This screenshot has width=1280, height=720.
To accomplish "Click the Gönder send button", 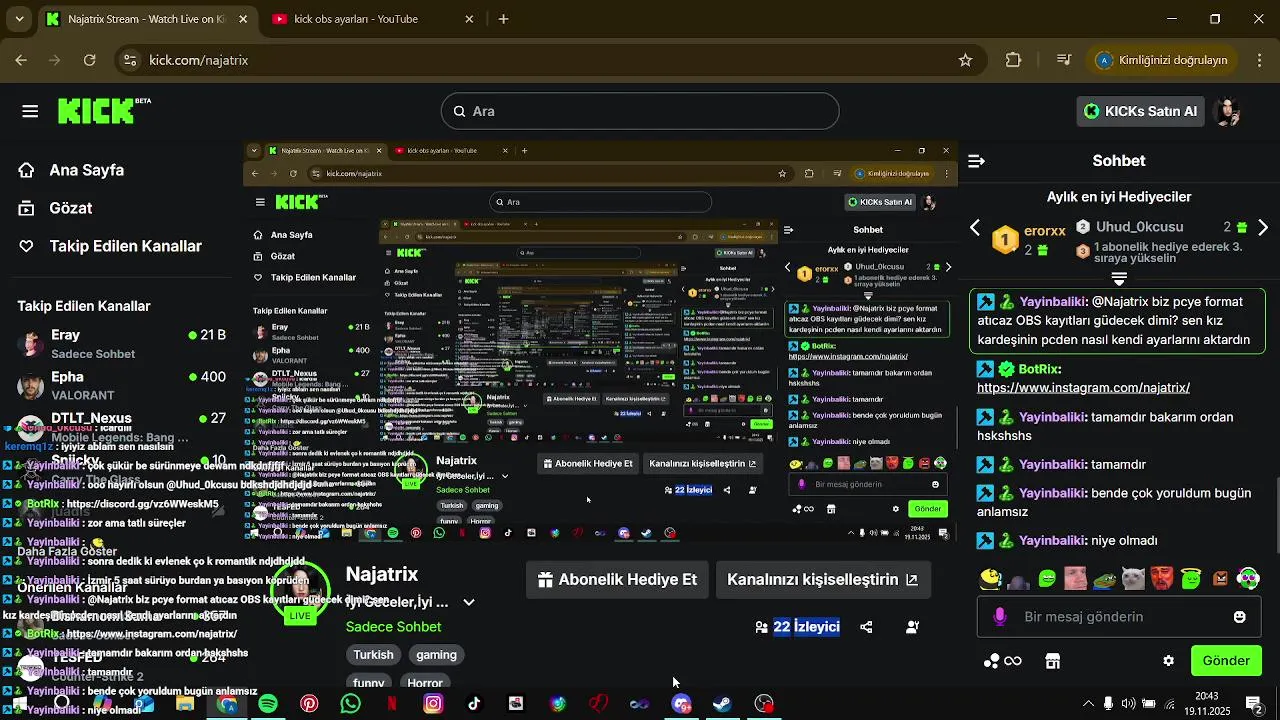I will click(x=1226, y=661).
